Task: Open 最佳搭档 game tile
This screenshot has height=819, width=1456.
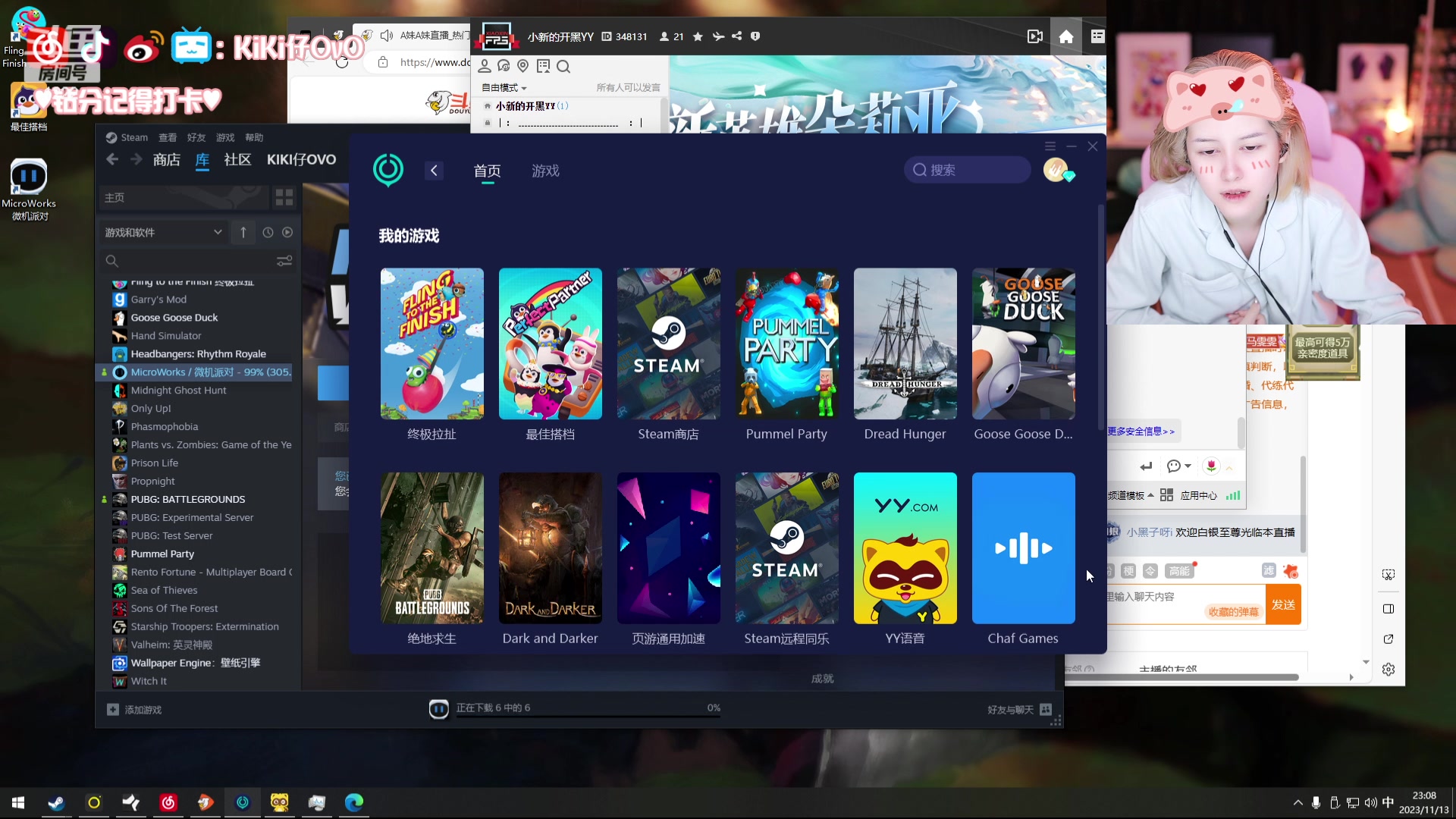Action: [551, 344]
